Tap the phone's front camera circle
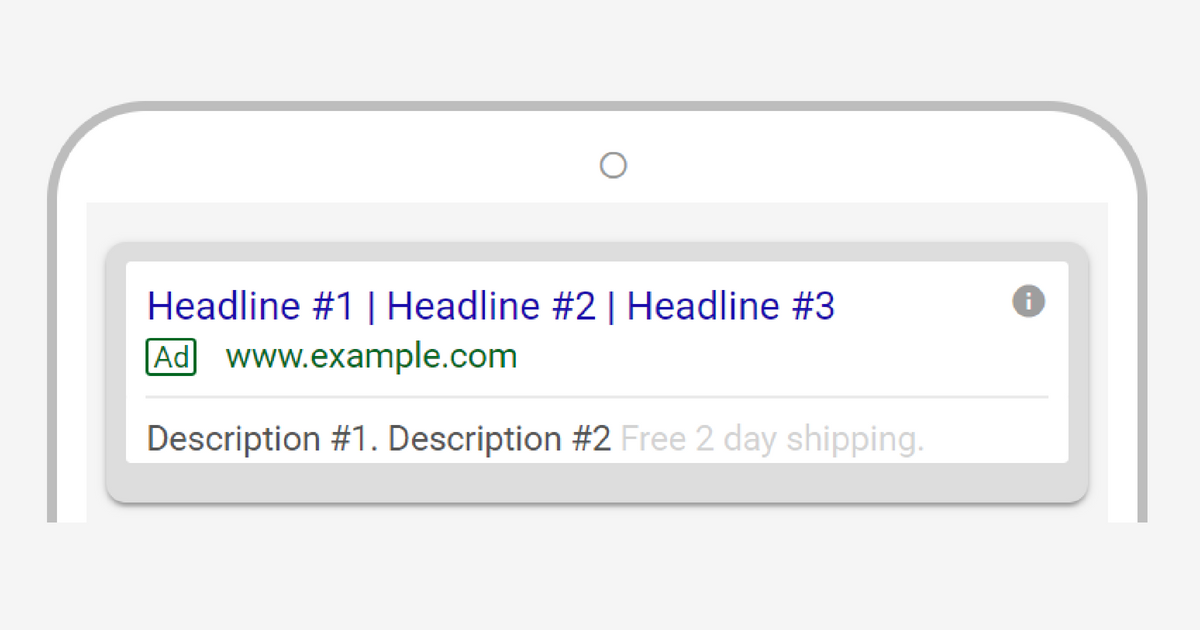 [x=613, y=165]
